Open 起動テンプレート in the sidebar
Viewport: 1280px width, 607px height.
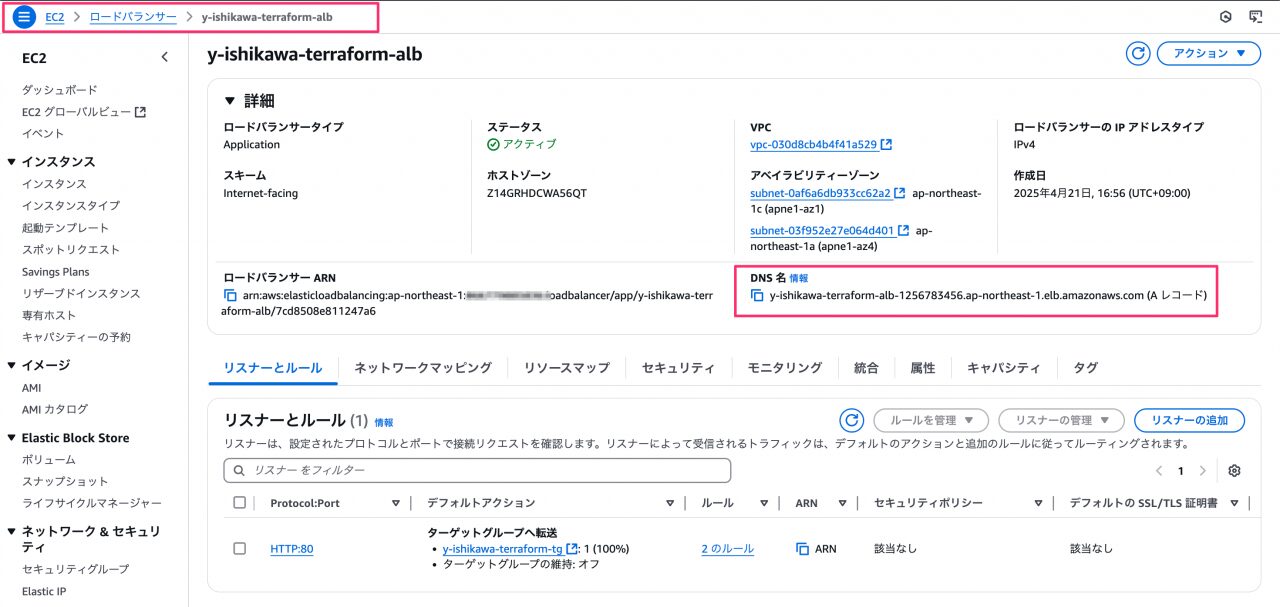click(x=65, y=228)
